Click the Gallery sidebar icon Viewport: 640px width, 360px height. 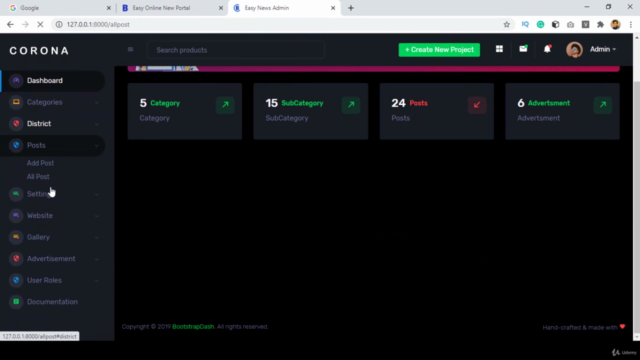click(x=16, y=237)
